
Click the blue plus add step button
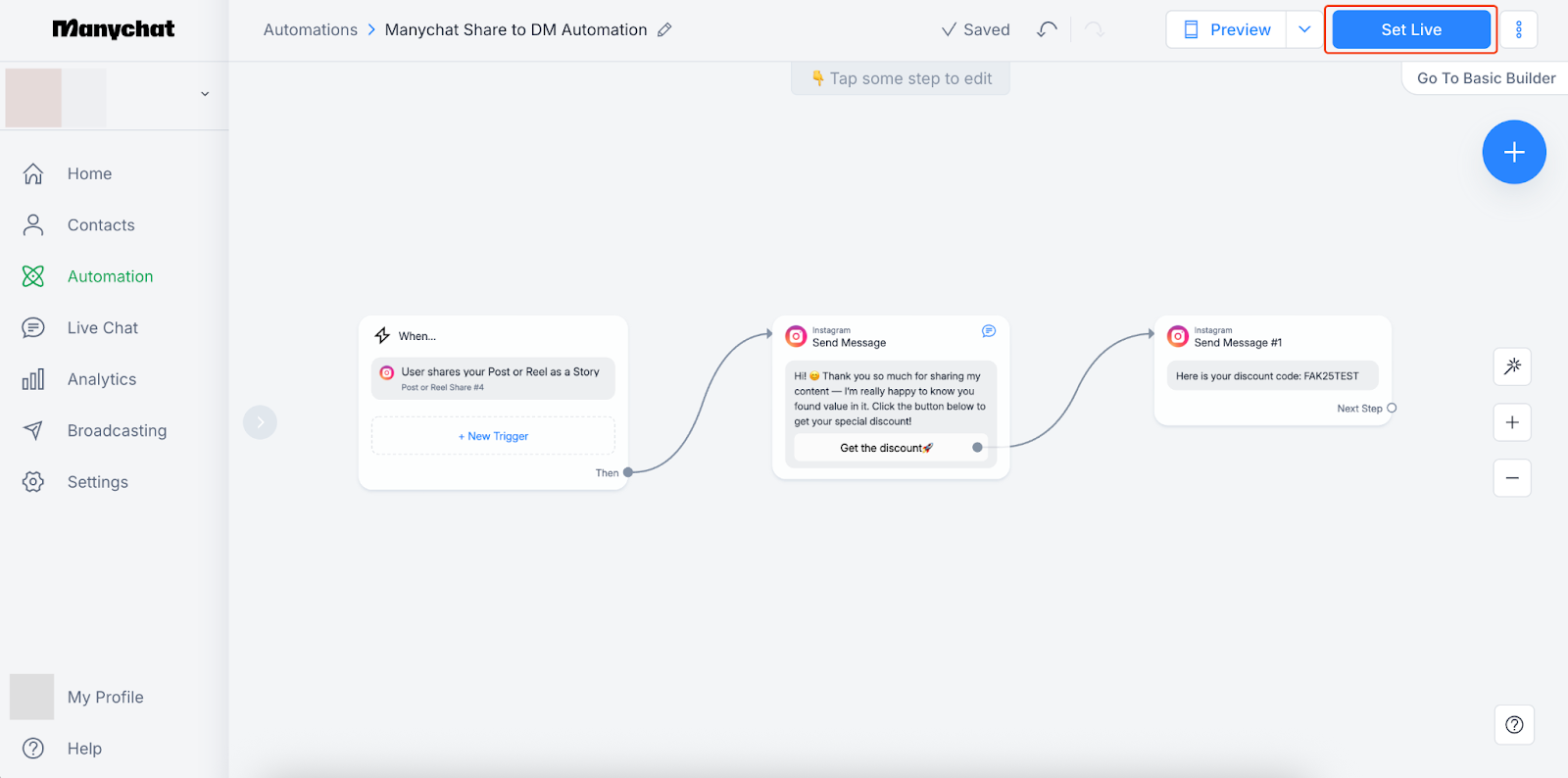(1513, 152)
